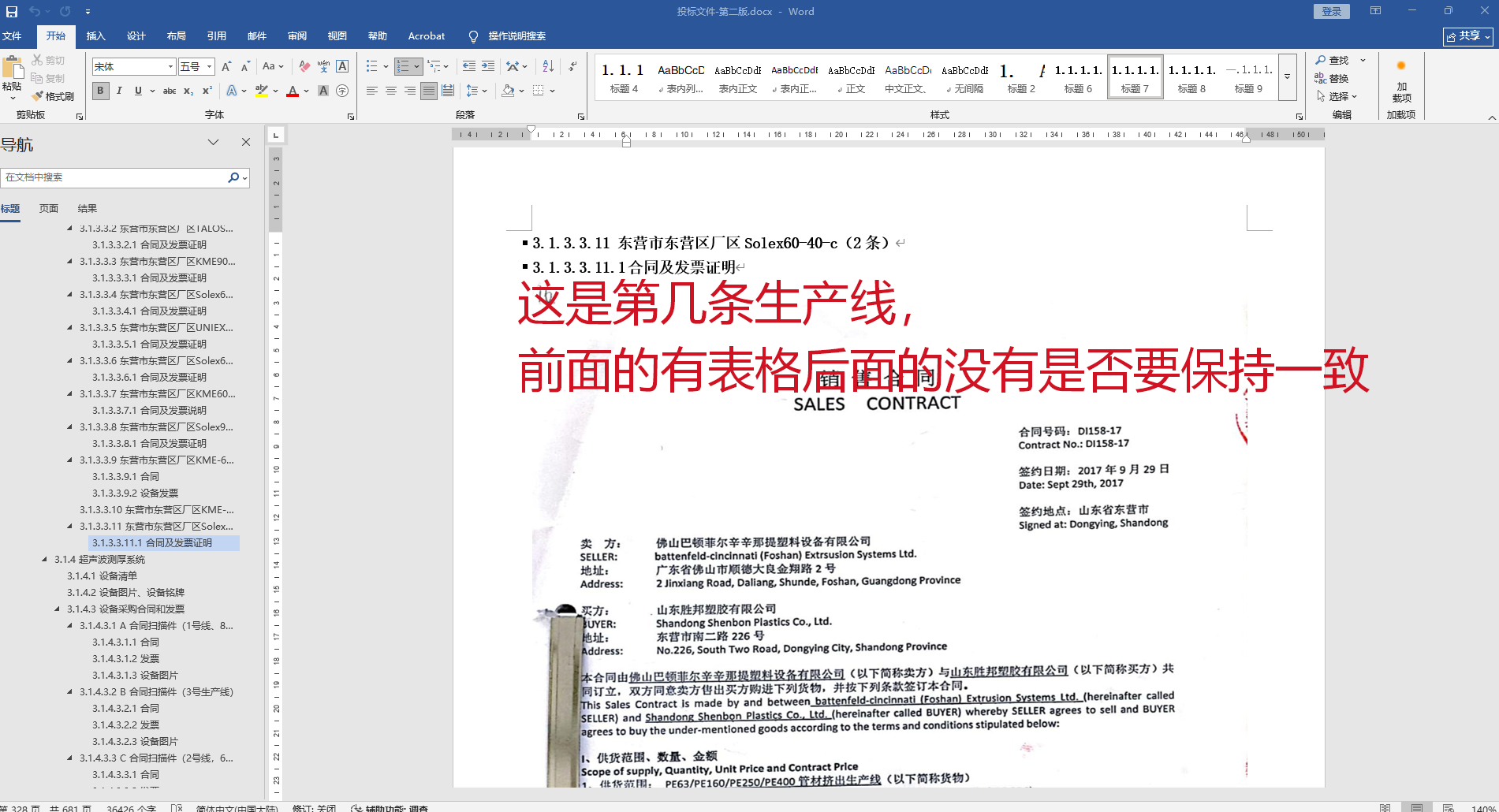Toggle the numbered list button
Viewport: 1499px width, 812px height.
click(x=403, y=67)
